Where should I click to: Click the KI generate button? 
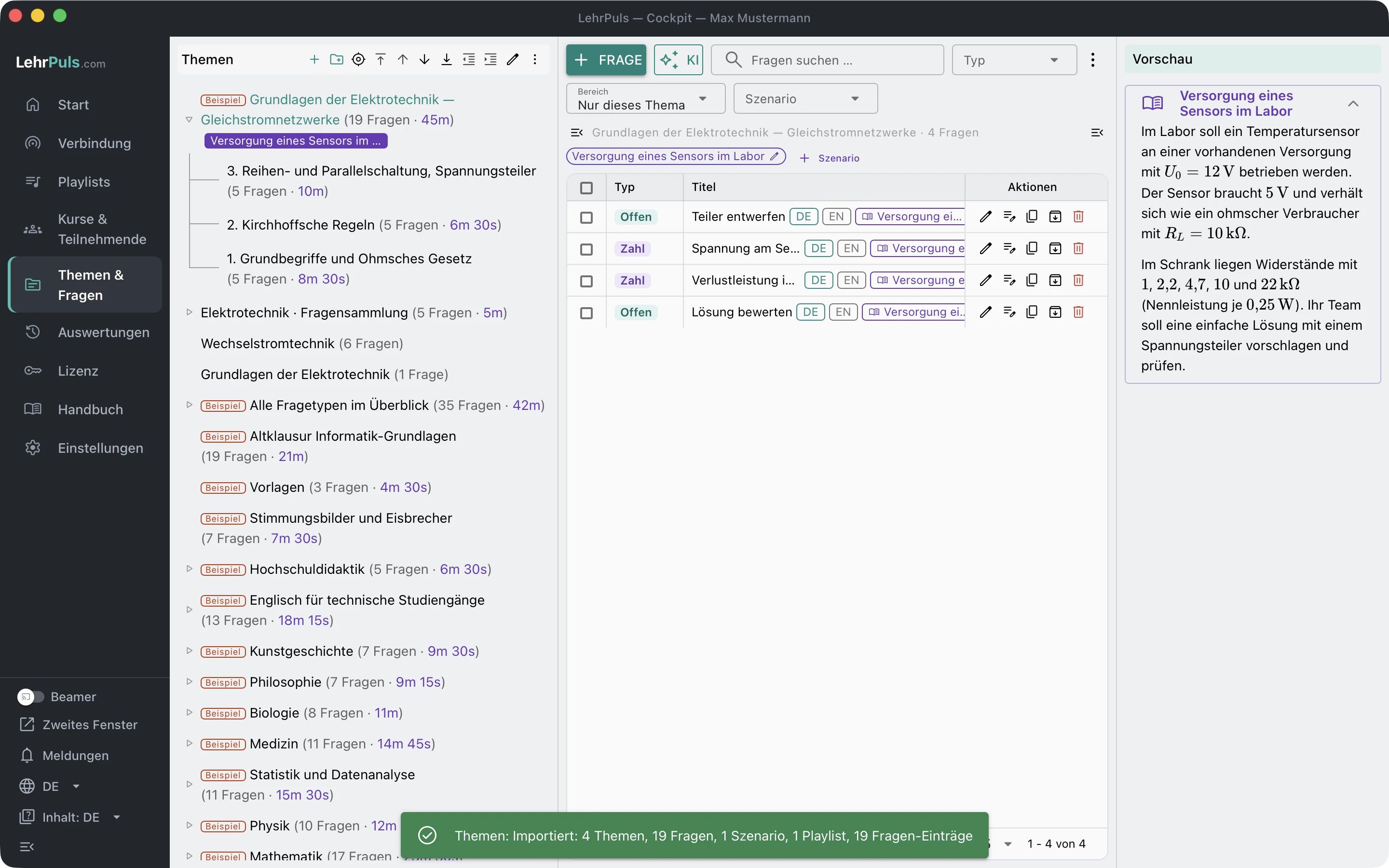(x=679, y=60)
